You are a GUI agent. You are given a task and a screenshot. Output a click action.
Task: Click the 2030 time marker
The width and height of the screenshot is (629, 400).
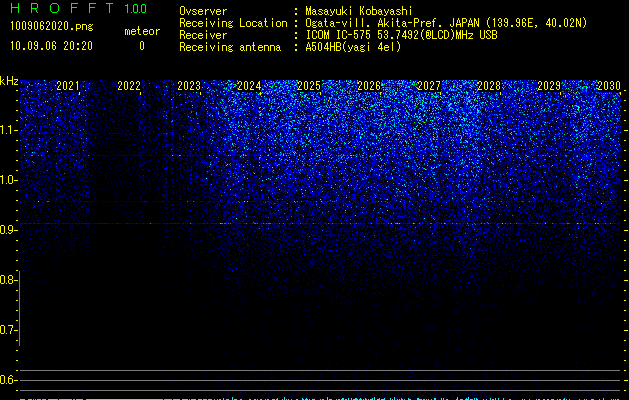coord(609,86)
